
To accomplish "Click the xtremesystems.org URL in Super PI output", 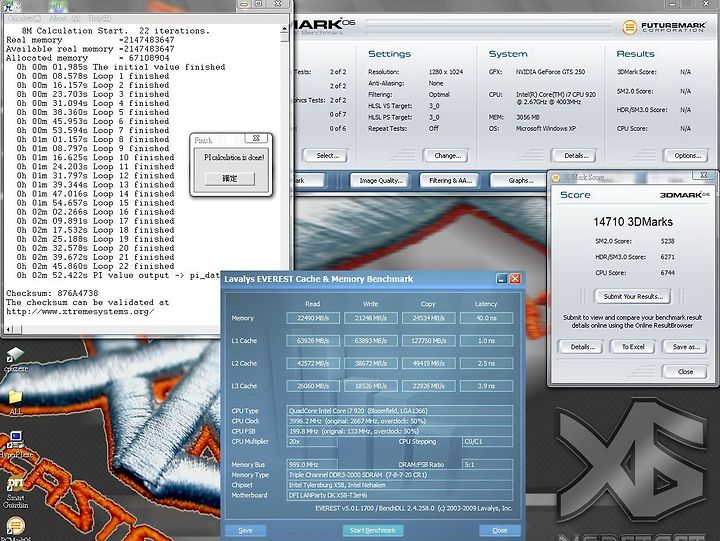I will 80,312.
